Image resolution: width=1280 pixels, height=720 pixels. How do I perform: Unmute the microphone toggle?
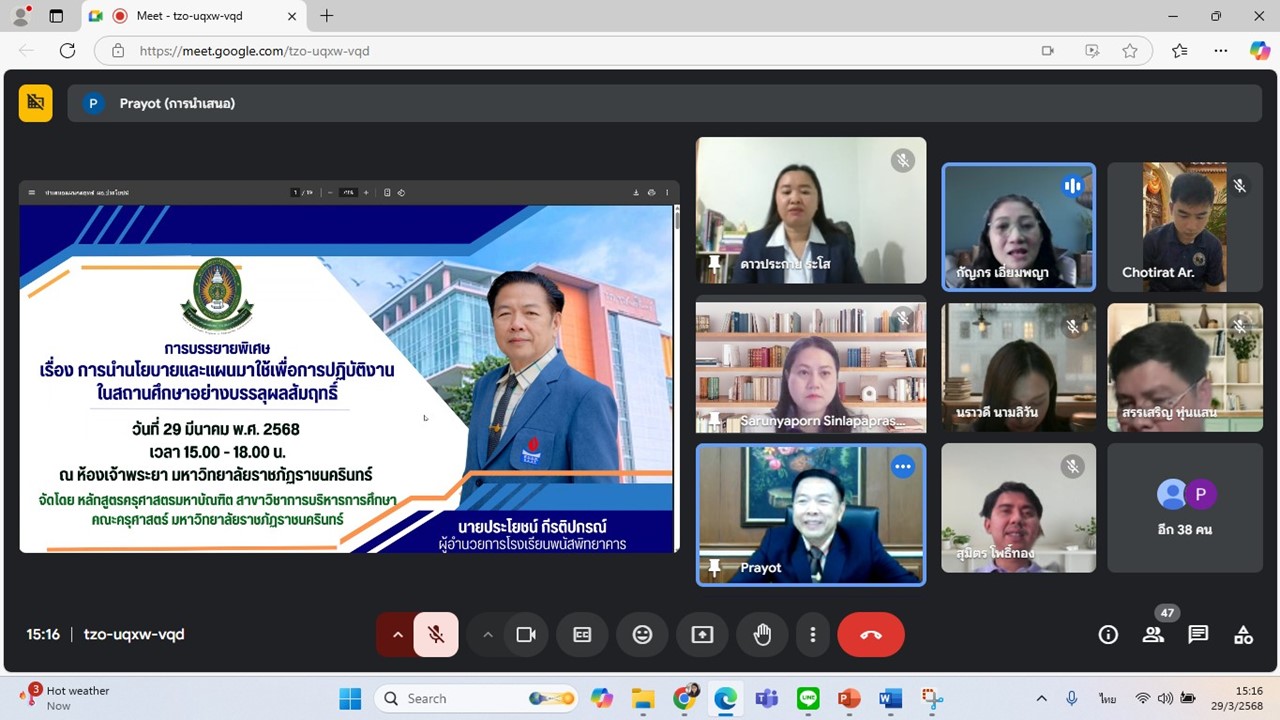pyautogui.click(x=436, y=634)
